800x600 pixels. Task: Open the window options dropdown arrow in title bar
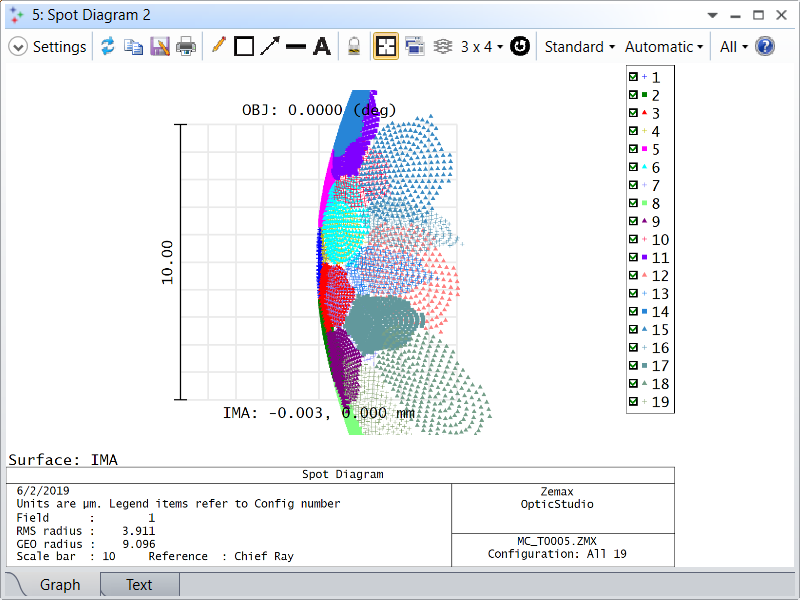pos(712,15)
